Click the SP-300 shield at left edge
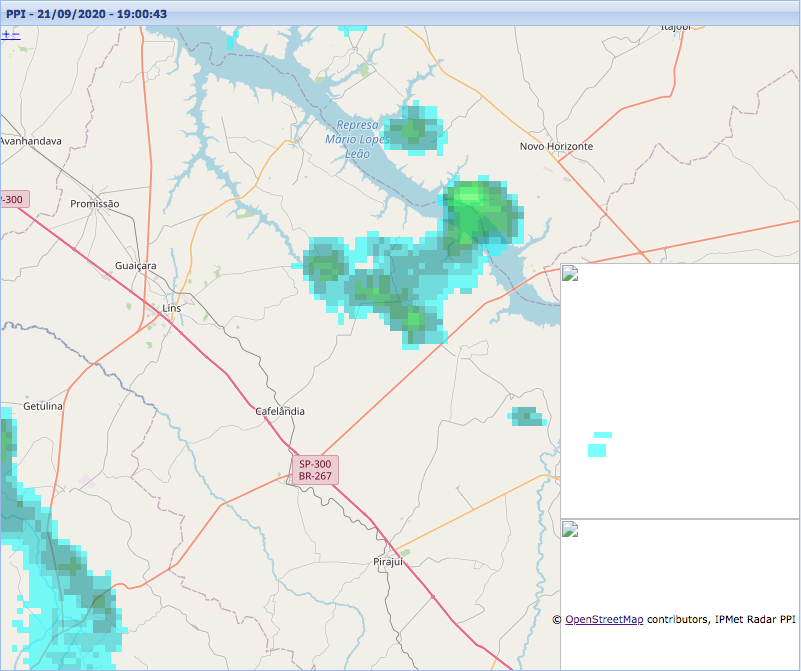This screenshot has width=801, height=671. pyautogui.click(x=13, y=199)
